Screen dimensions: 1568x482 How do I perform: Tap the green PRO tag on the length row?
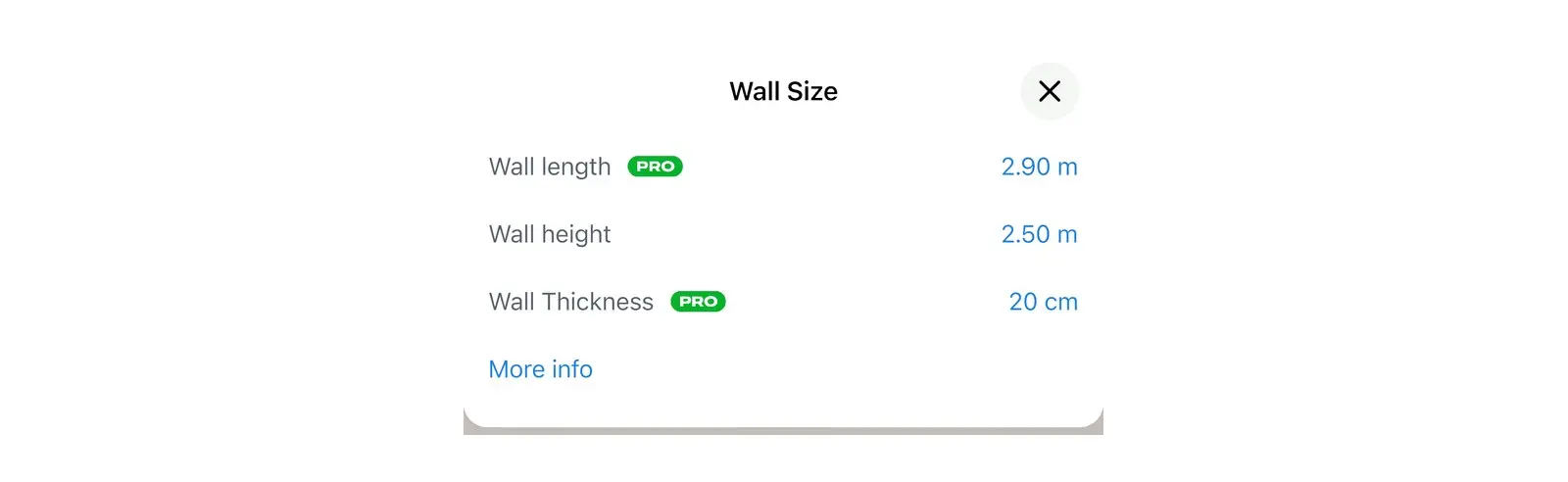[x=656, y=167]
